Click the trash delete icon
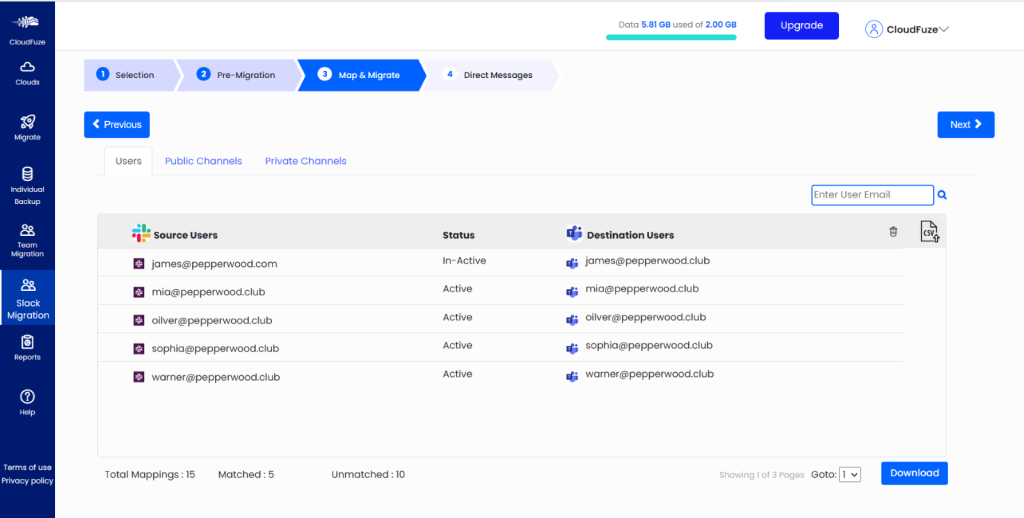 pos(893,231)
